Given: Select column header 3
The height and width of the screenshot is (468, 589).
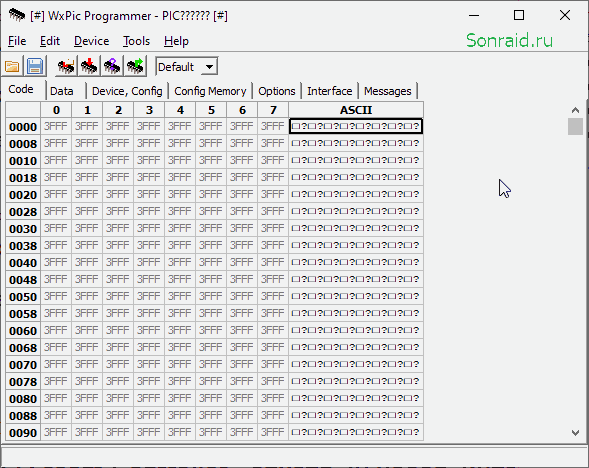Looking at the screenshot, I should point(149,110).
